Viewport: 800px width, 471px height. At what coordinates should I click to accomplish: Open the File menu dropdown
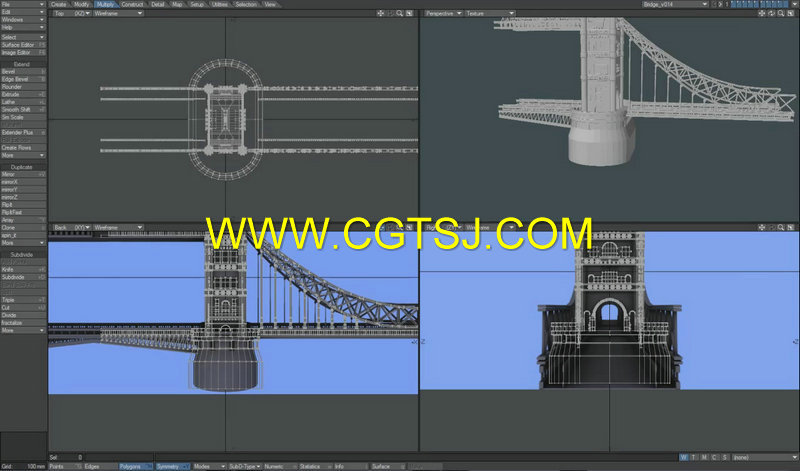coord(23,4)
